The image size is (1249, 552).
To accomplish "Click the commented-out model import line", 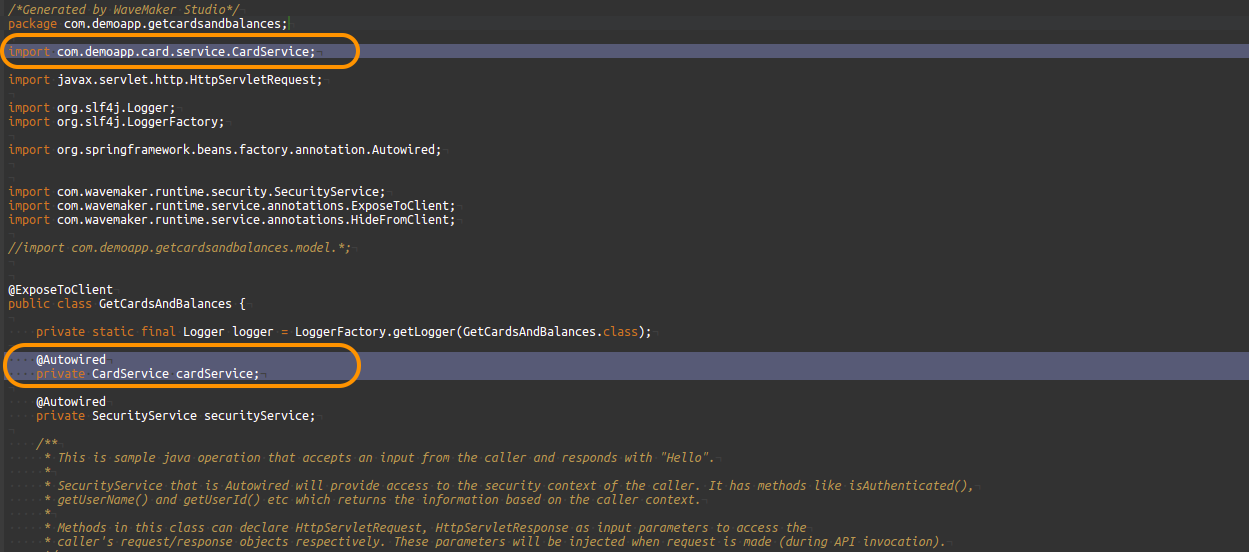I will click(x=180, y=248).
